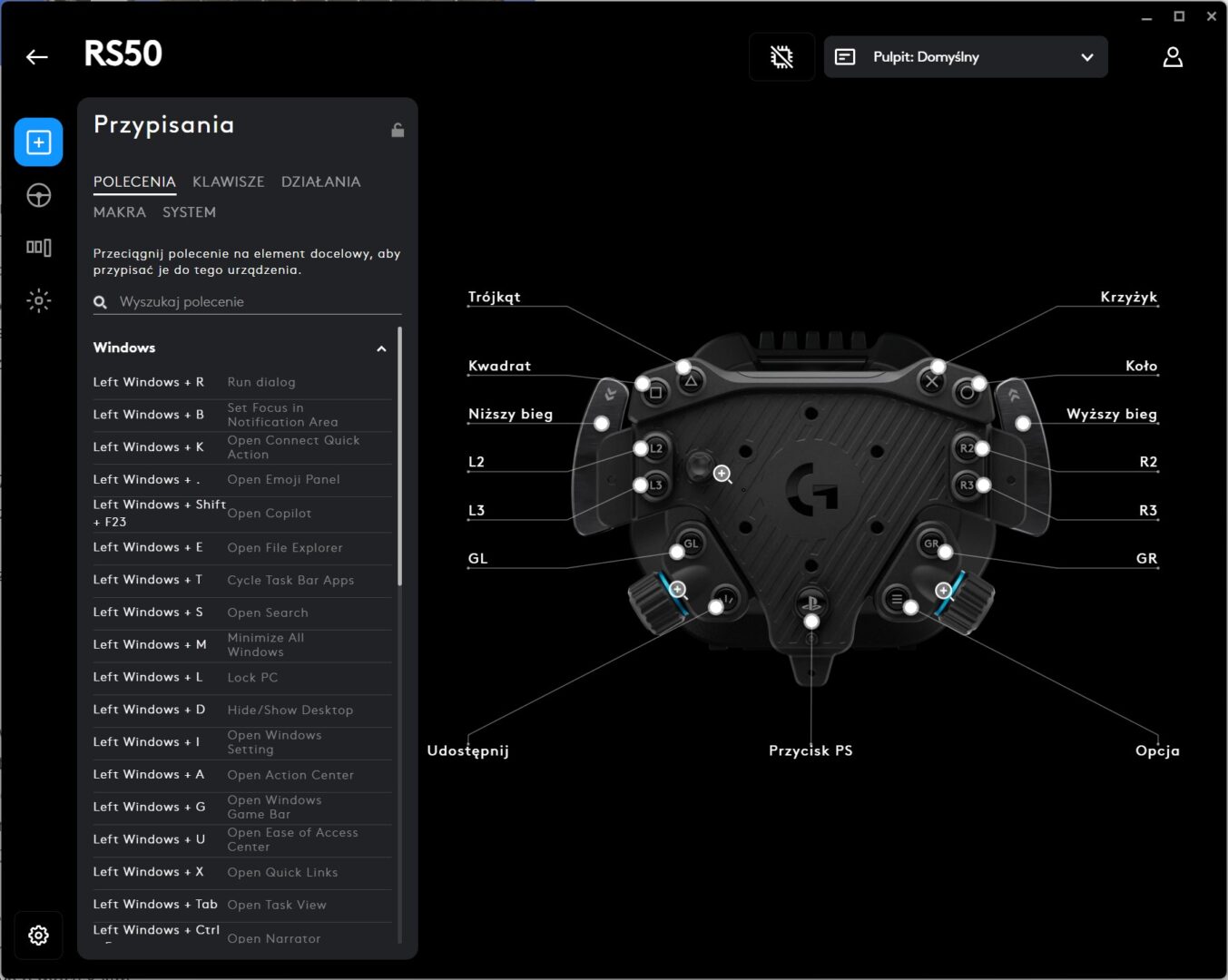Open the settings gear at bottom left
This screenshot has width=1228, height=980.
[x=38, y=935]
